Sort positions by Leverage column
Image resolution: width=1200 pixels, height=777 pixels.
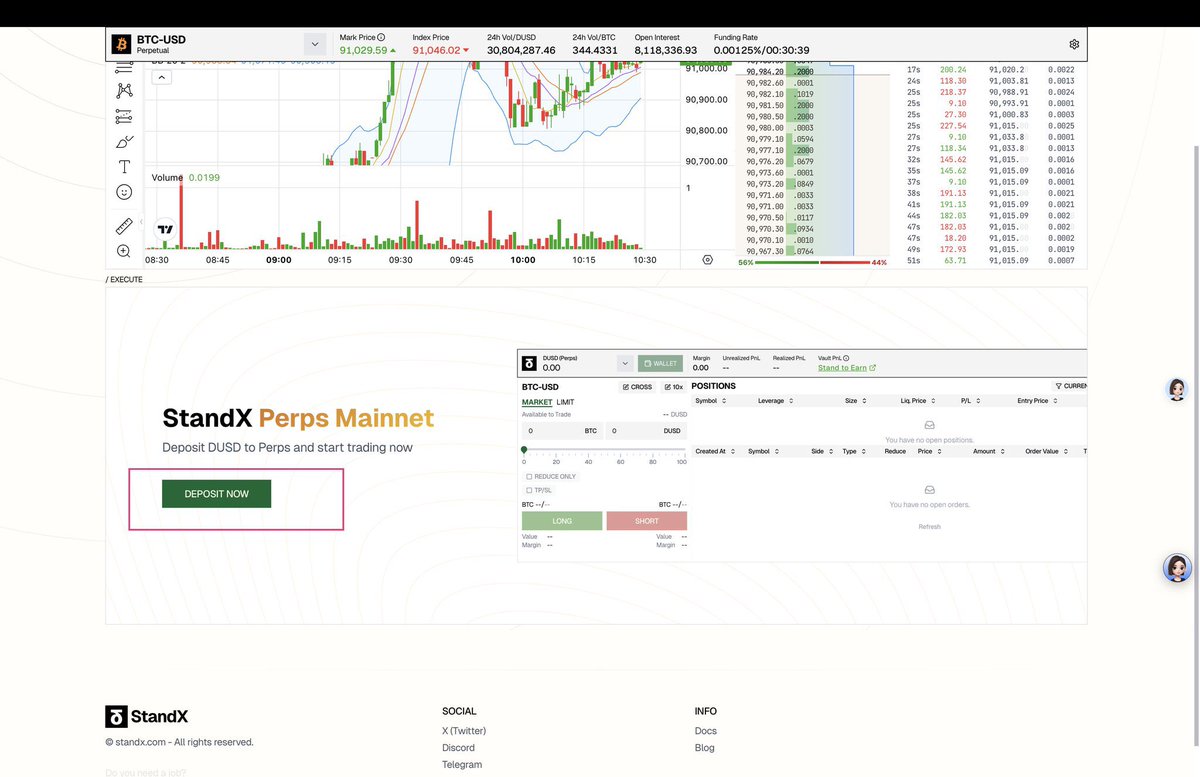pyautogui.click(x=775, y=401)
